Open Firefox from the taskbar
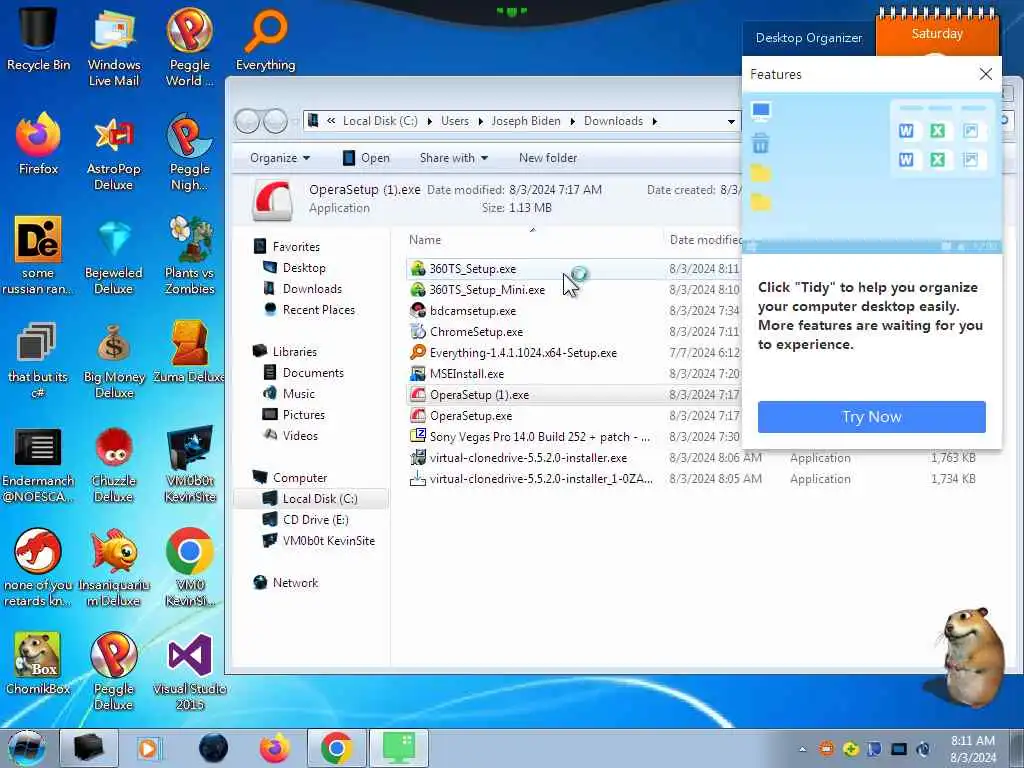 [x=275, y=748]
